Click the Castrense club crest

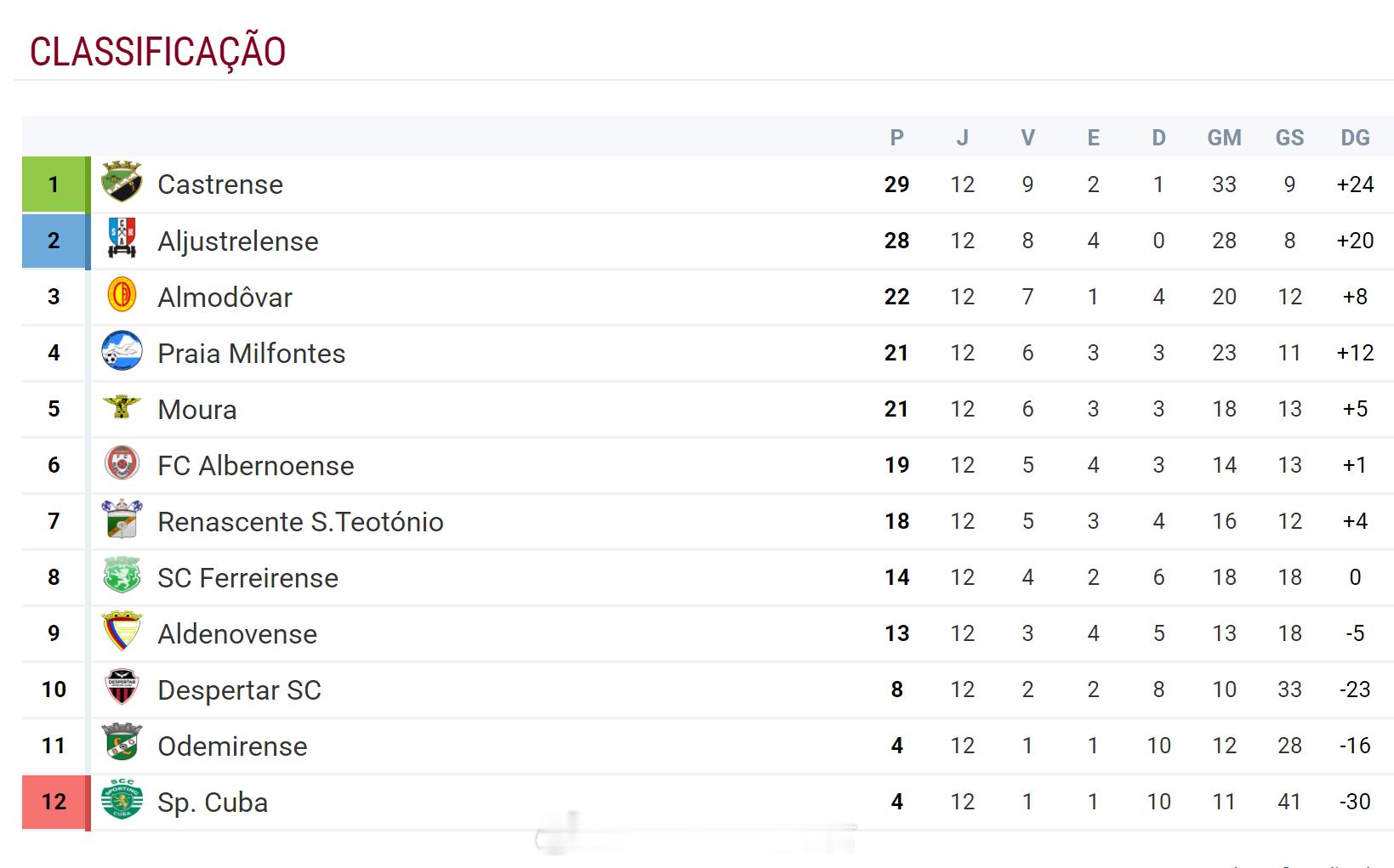122,182
